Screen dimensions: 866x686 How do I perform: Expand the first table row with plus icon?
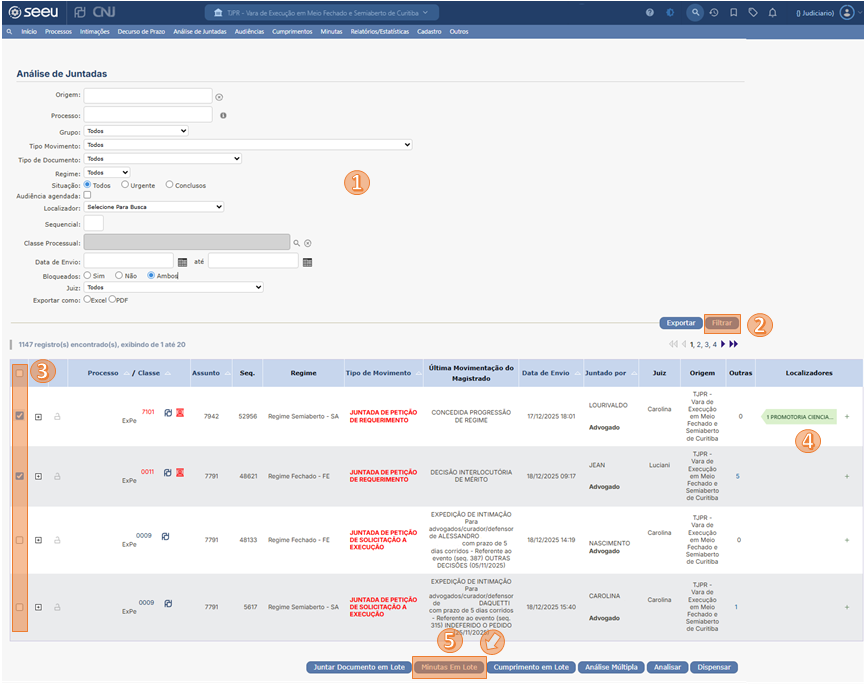click(38, 417)
